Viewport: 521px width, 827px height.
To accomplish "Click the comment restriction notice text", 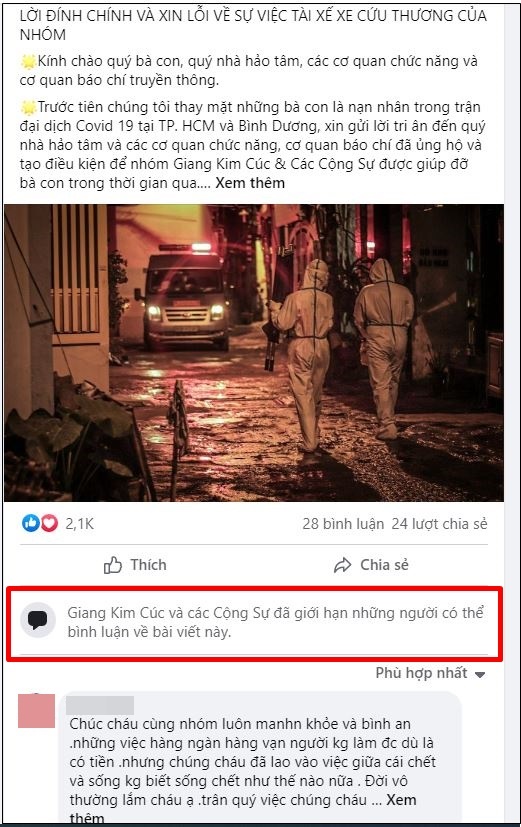I will click(x=275, y=622).
